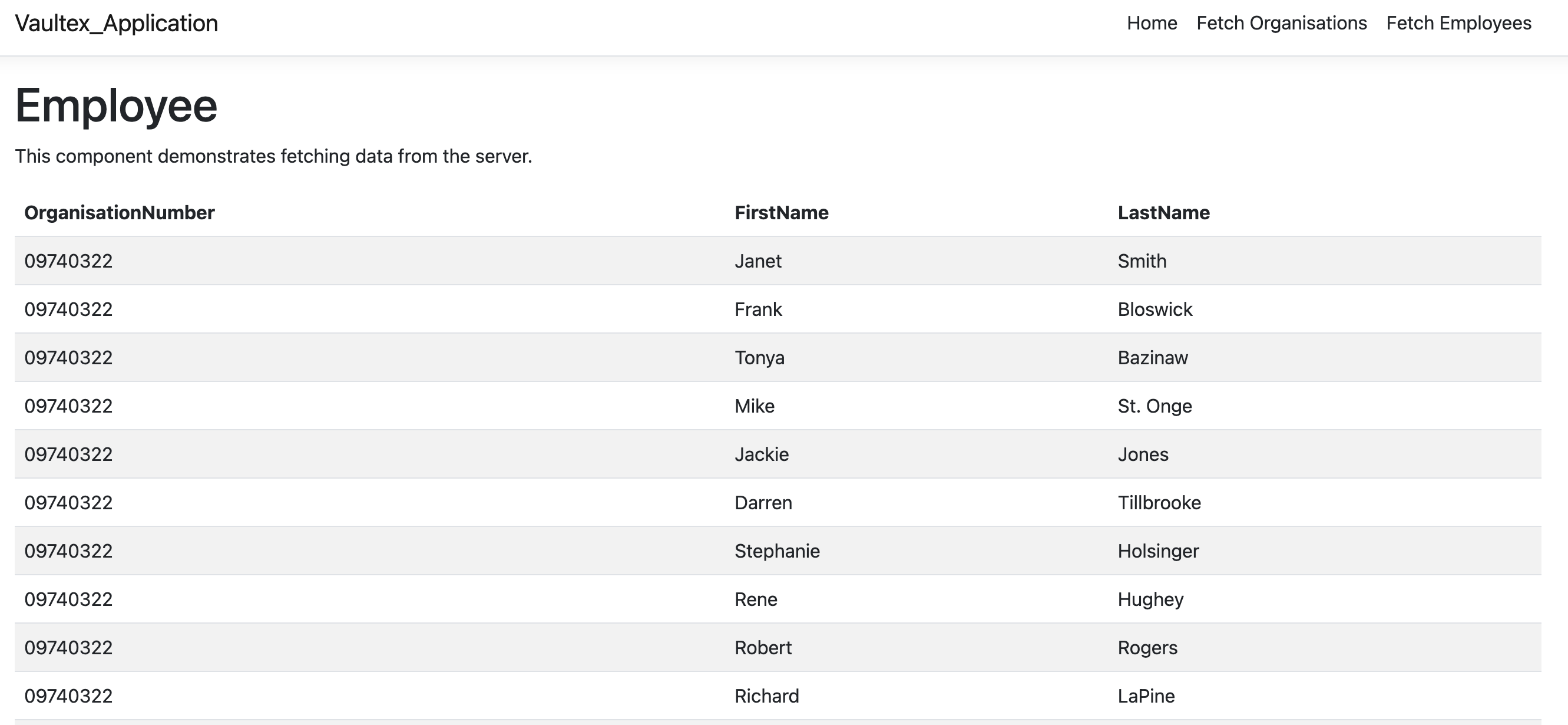Click the first name Jackie

(762, 454)
